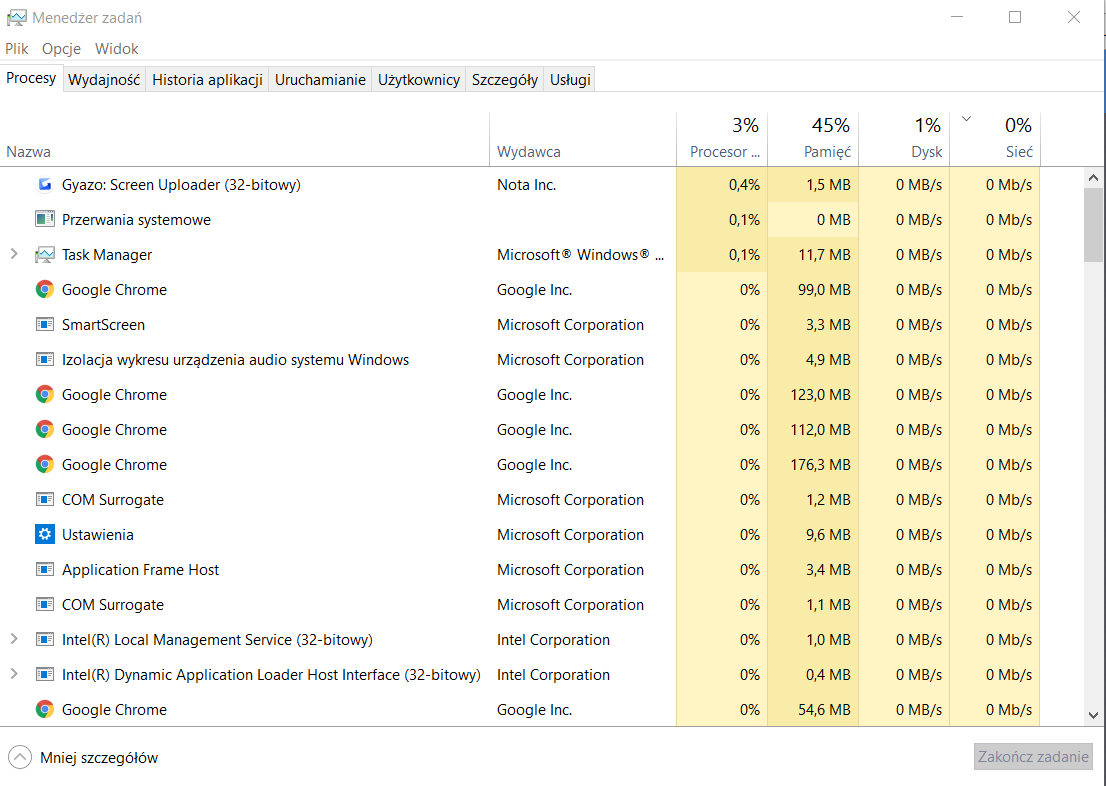This screenshot has height=786, width=1106.
Task: Click the "Intel(R) Local Management Service (32-bitowy)" name
Action: point(217,640)
